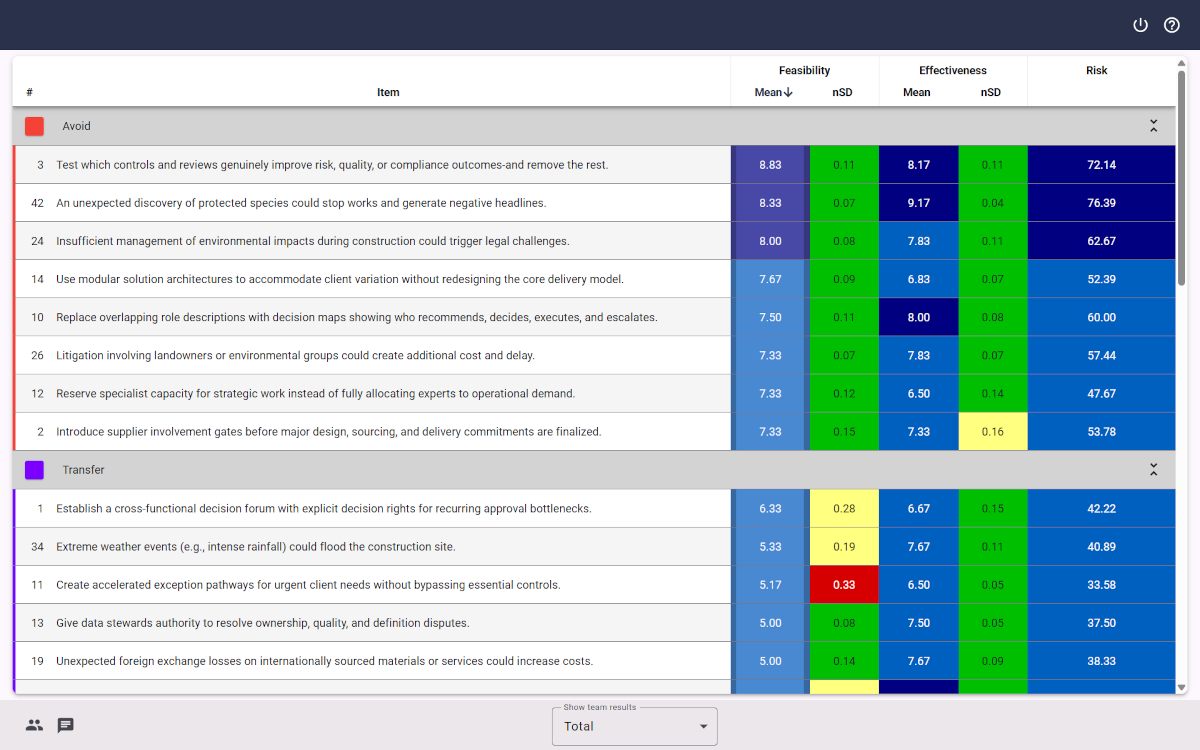This screenshot has width=1200, height=750.
Task: Sort by Feasibility nSD column header
Action: [x=842, y=92]
